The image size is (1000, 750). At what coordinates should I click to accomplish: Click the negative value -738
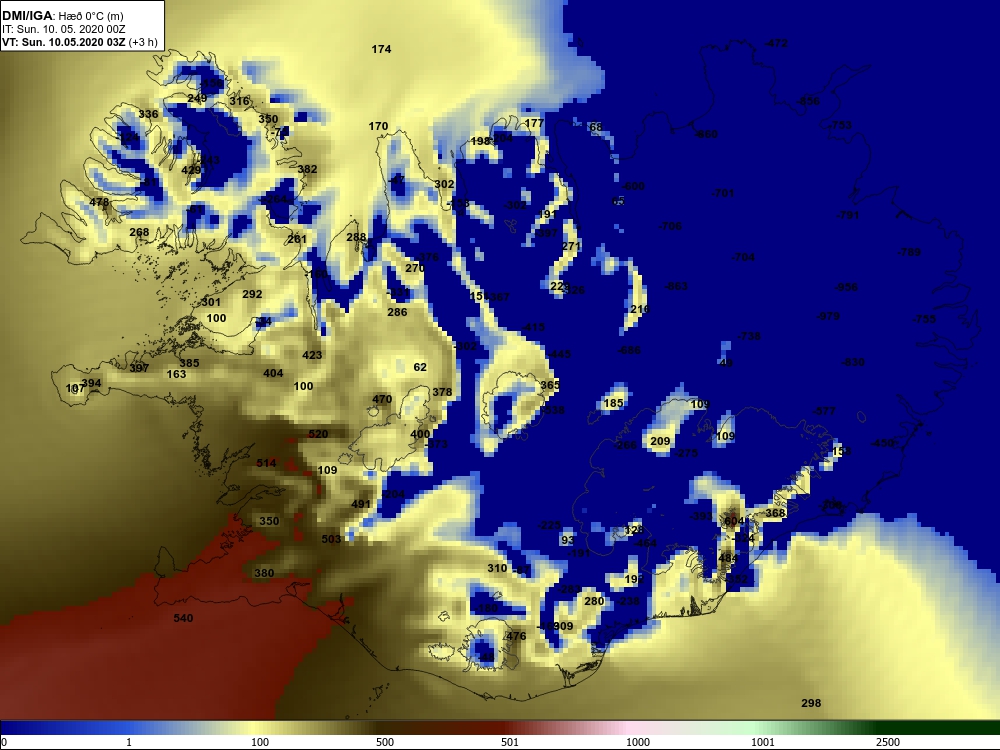tap(749, 336)
